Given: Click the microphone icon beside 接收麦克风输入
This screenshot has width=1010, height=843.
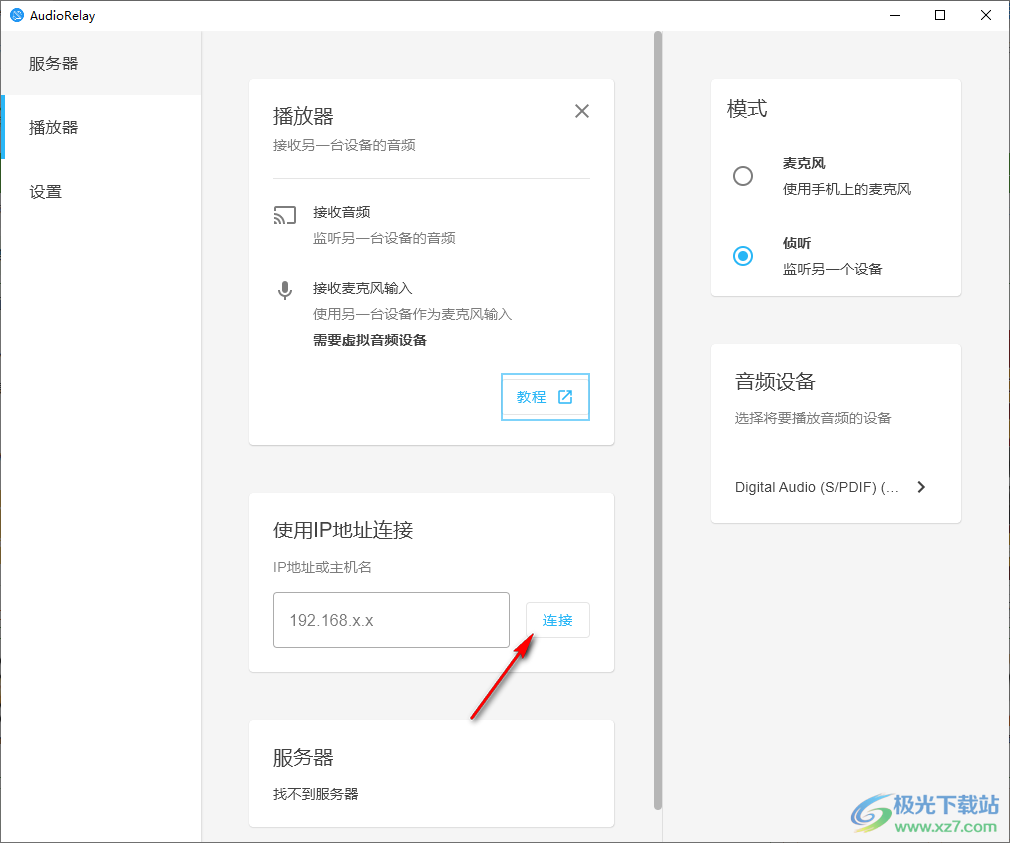Looking at the screenshot, I should tap(285, 290).
